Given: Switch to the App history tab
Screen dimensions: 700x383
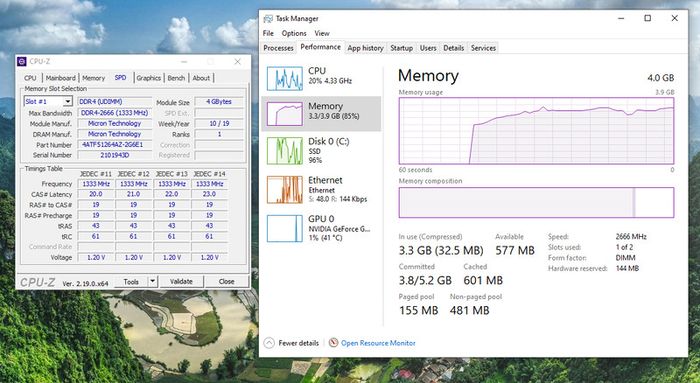Looking at the screenshot, I should click(x=365, y=48).
